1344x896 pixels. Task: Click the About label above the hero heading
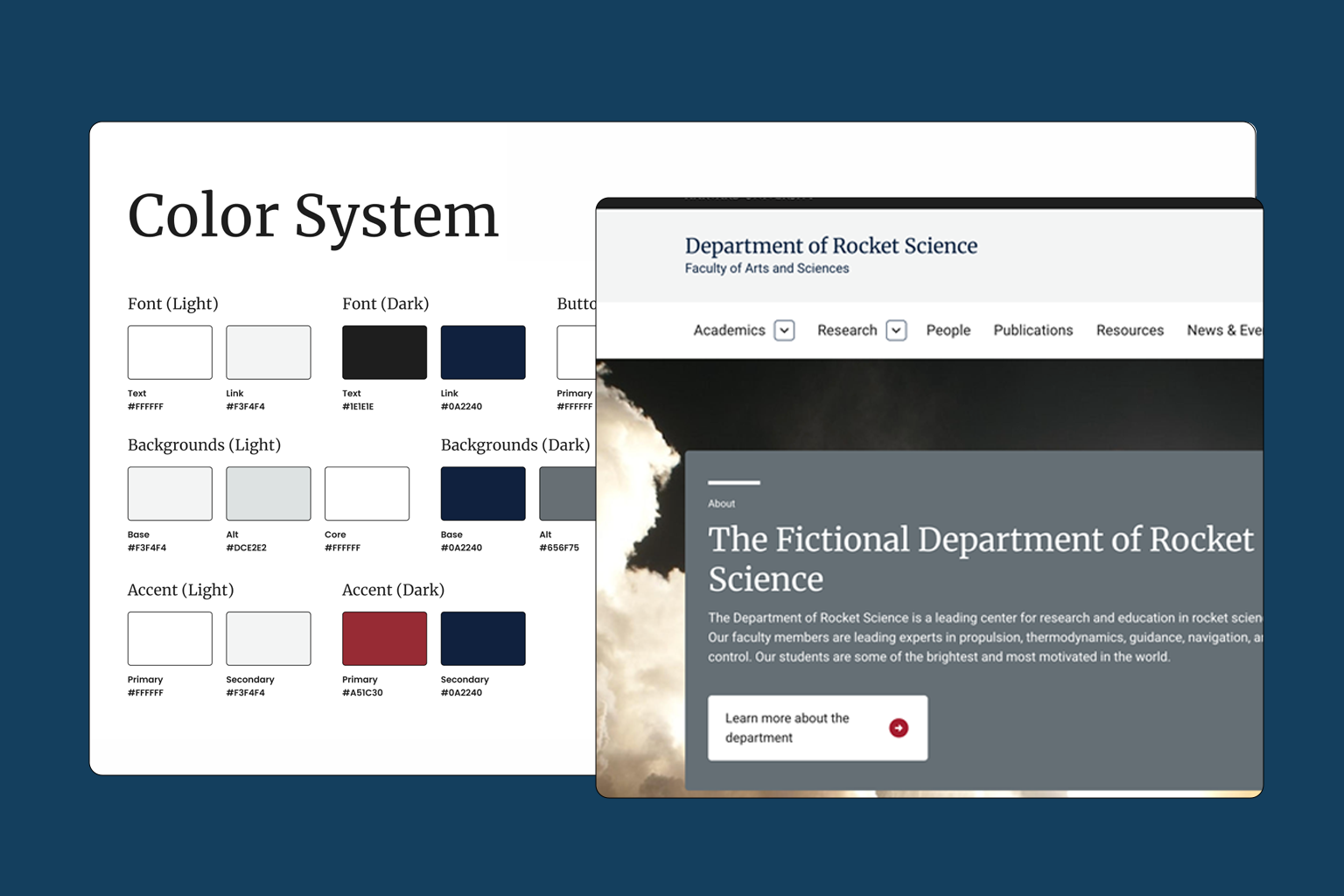pos(722,503)
